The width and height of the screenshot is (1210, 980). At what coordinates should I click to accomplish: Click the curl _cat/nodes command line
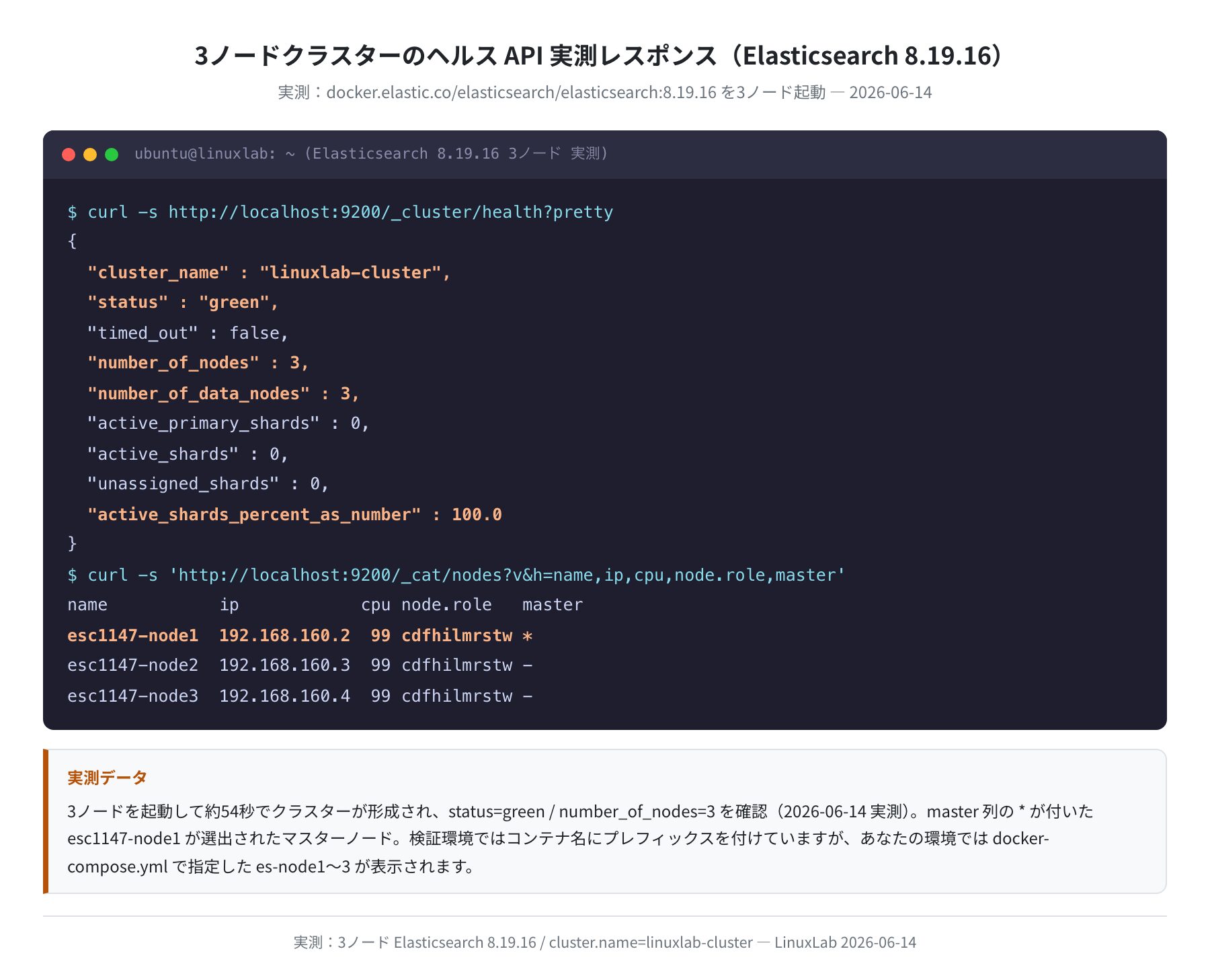click(x=456, y=575)
